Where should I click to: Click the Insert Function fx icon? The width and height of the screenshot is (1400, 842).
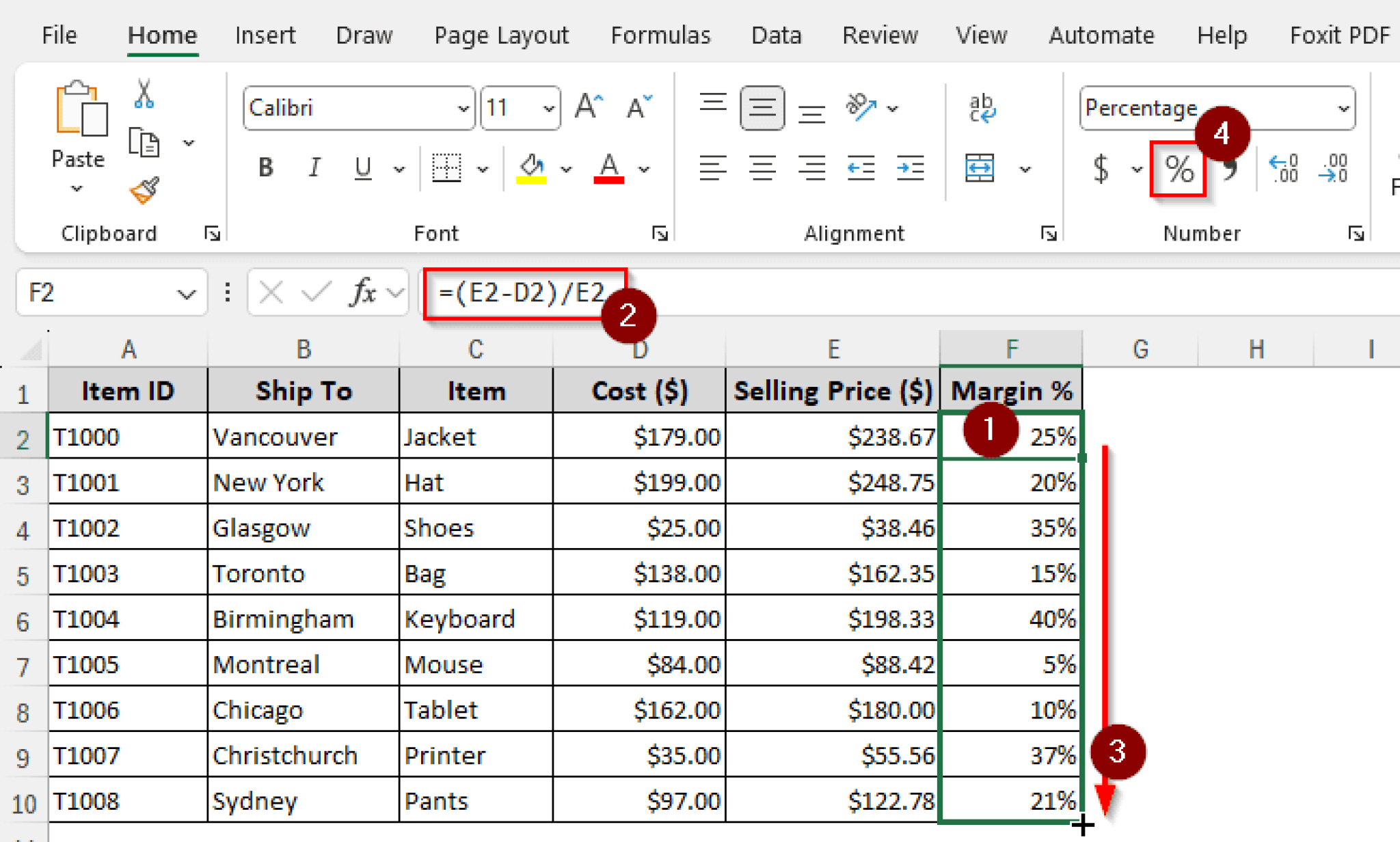click(363, 293)
